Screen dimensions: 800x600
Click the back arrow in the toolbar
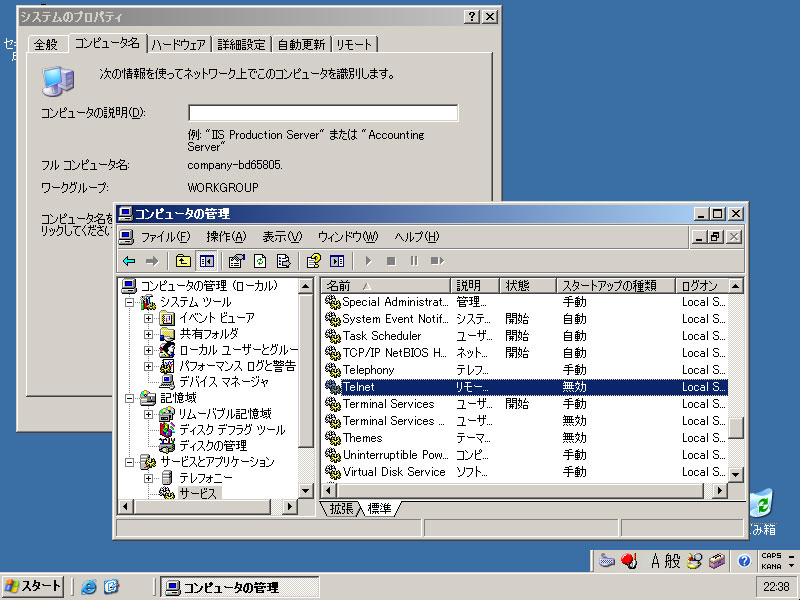129,261
